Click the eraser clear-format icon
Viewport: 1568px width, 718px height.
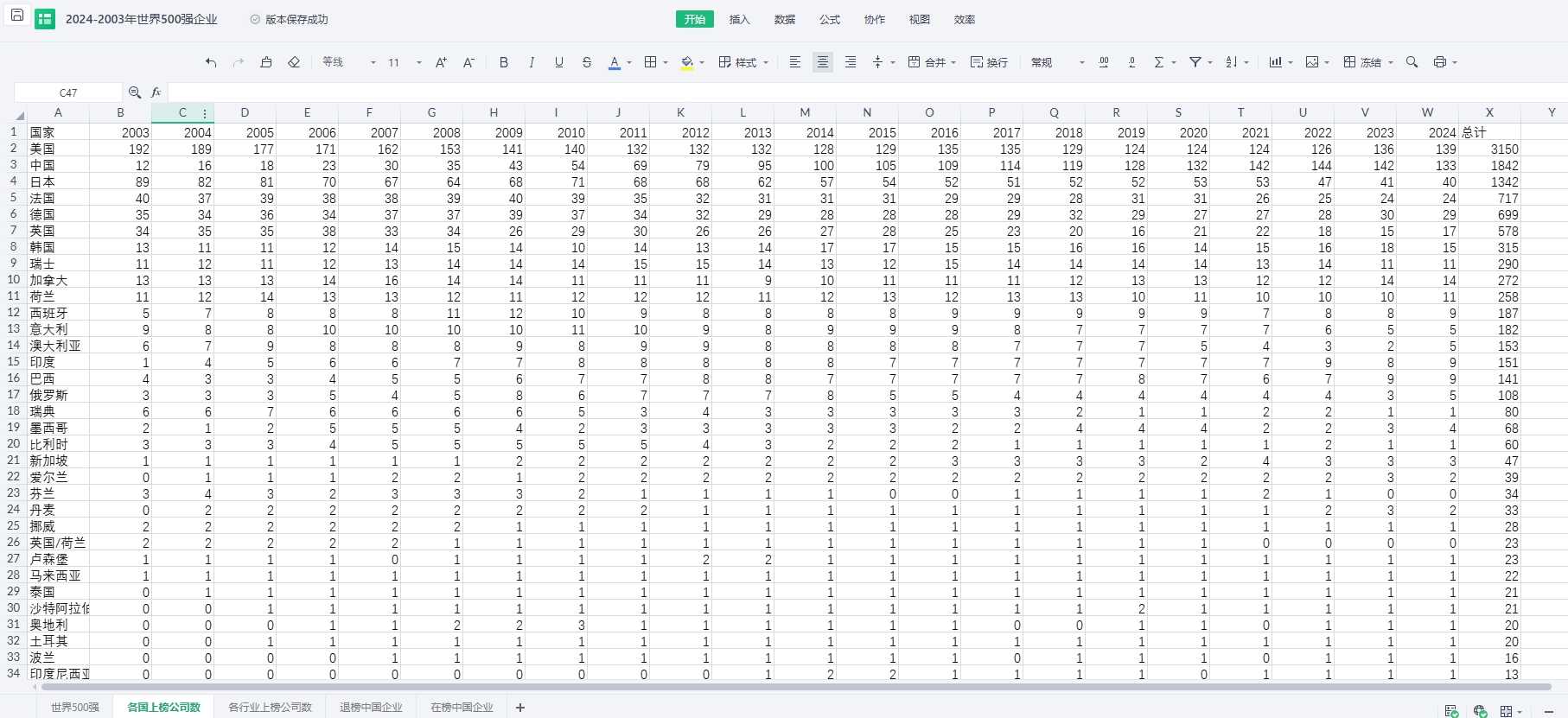(294, 62)
